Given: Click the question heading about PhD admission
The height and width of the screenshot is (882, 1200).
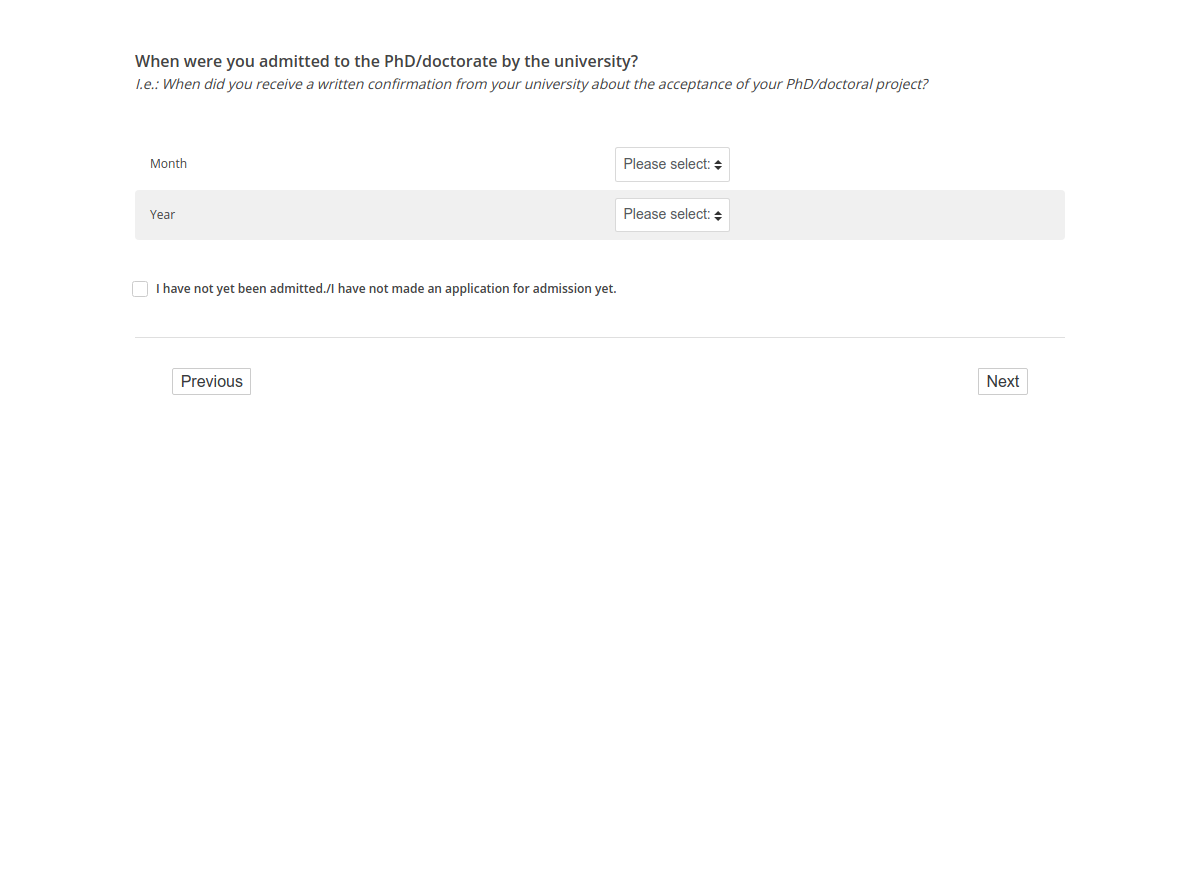Looking at the screenshot, I should point(386,62).
